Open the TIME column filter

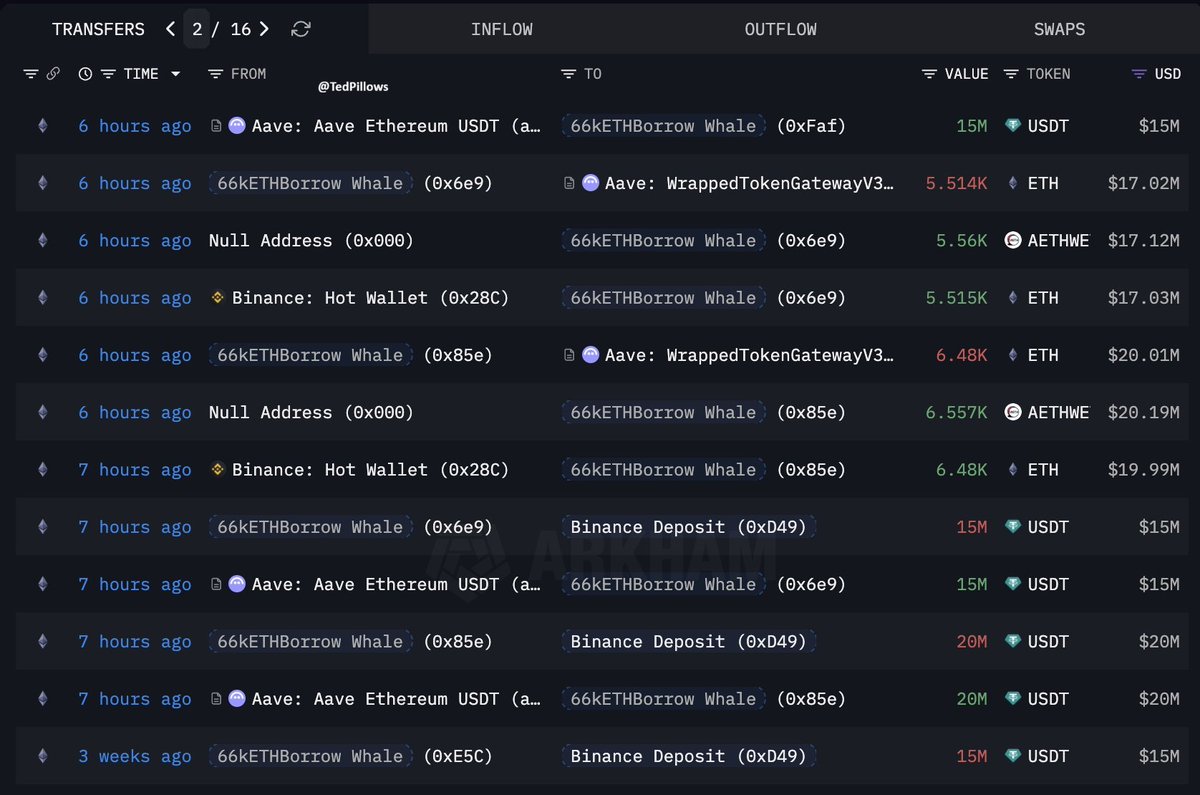pos(108,74)
